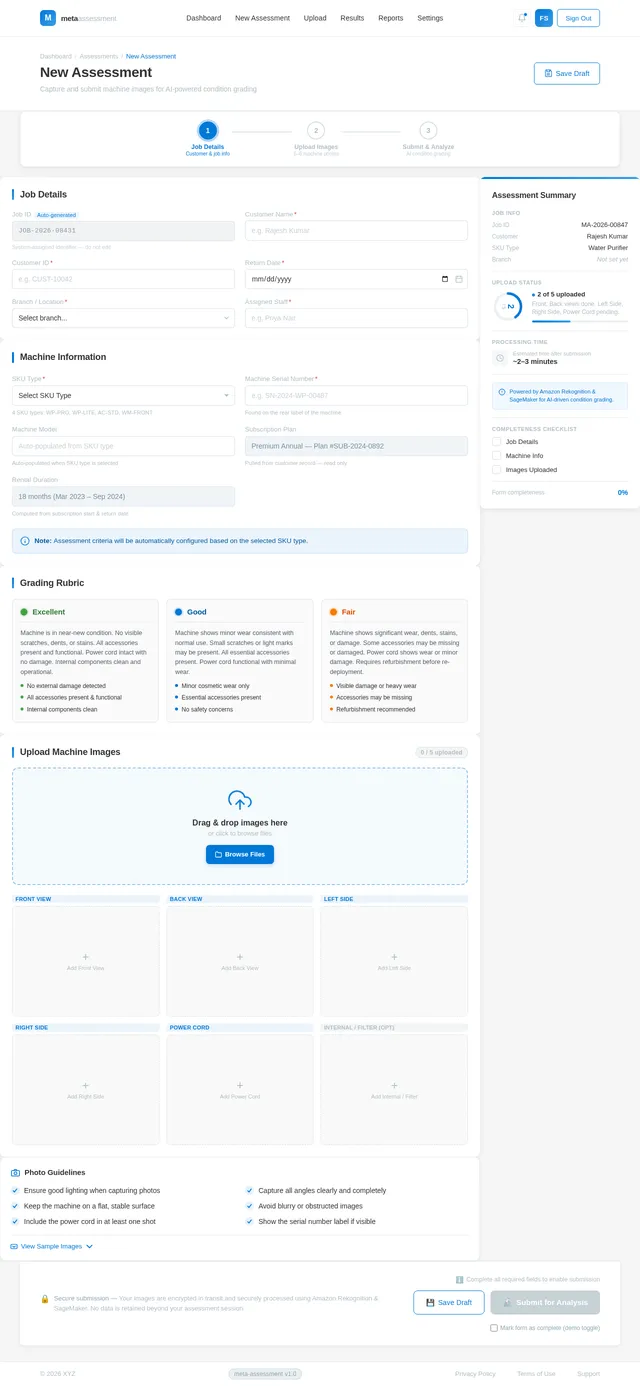This screenshot has width=640, height=1386.
Task: Click the Browse Files button
Action: click(240, 854)
